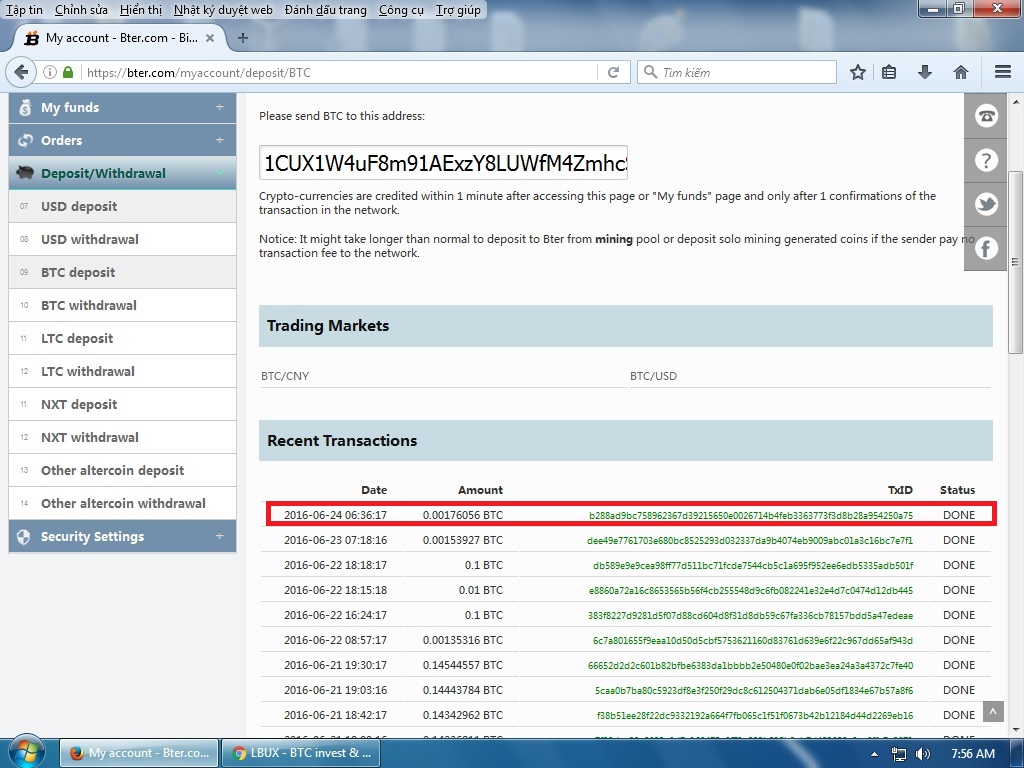Screen dimensions: 1024x768
Task: Click the volume speaker tray icon
Action: click(922, 754)
